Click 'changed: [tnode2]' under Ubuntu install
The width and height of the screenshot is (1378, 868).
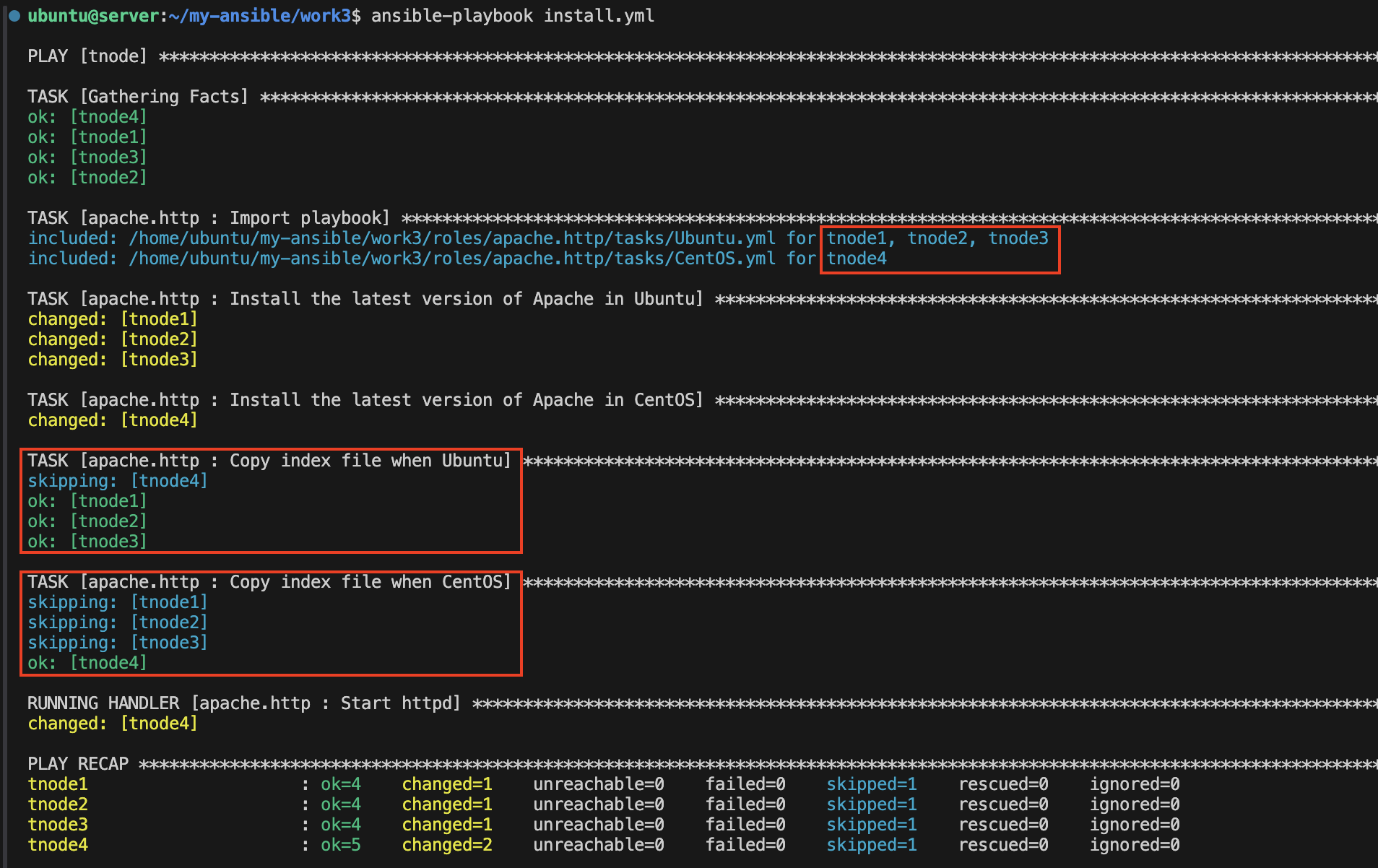pyautogui.click(x=113, y=339)
